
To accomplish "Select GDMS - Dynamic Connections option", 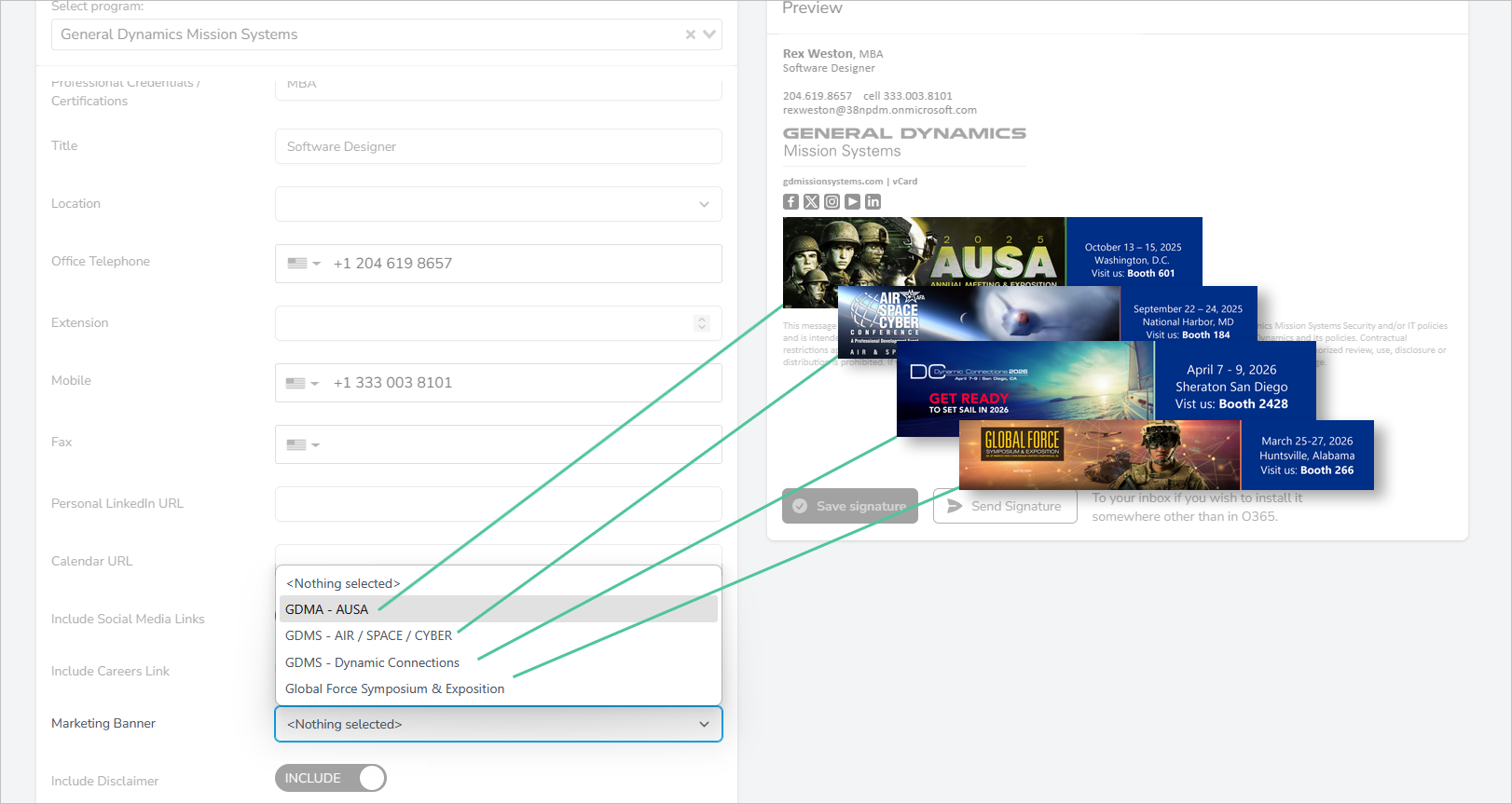I will (372, 662).
